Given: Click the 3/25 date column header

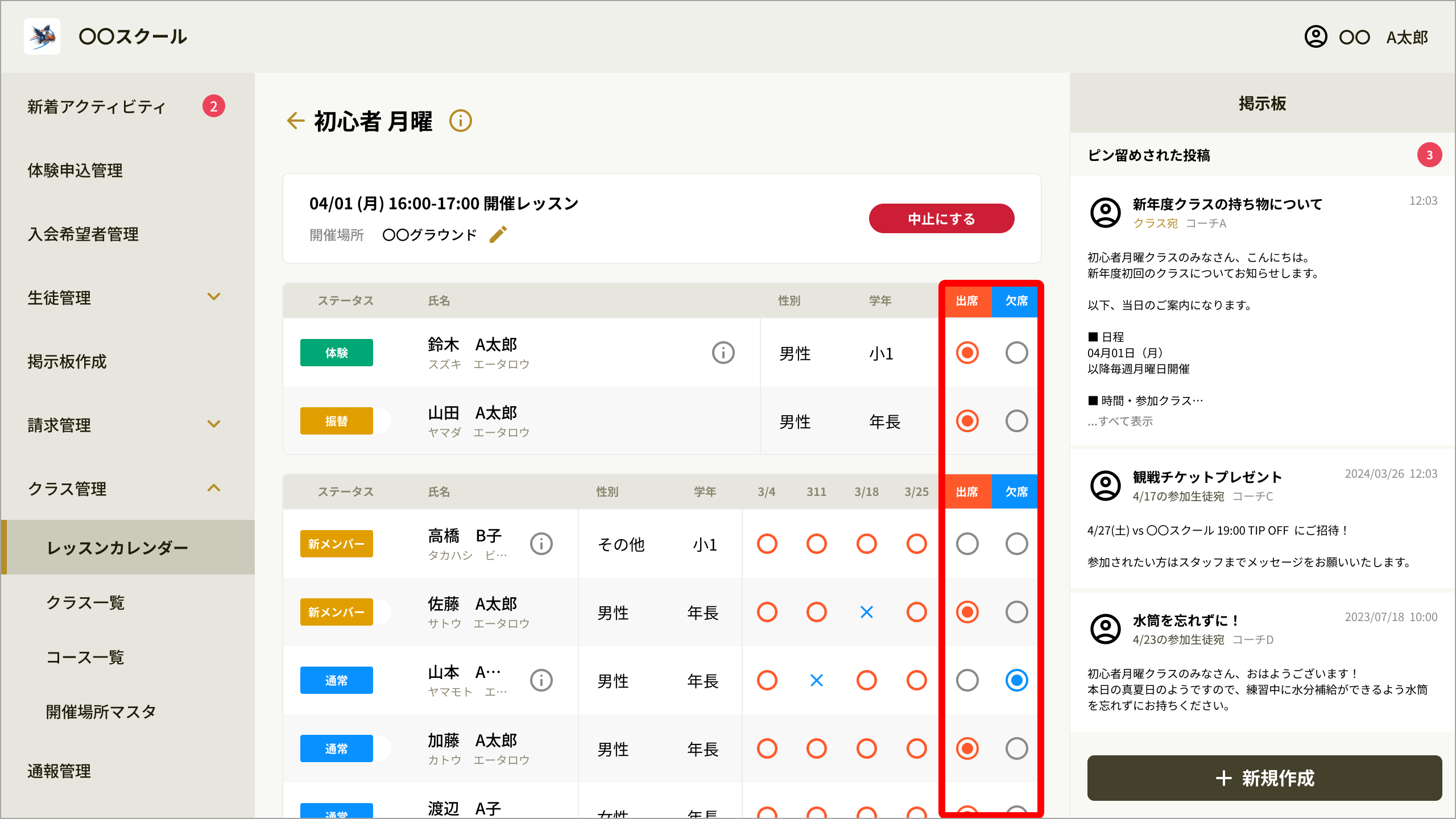Looking at the screenshot, I should tap(917, 492).
